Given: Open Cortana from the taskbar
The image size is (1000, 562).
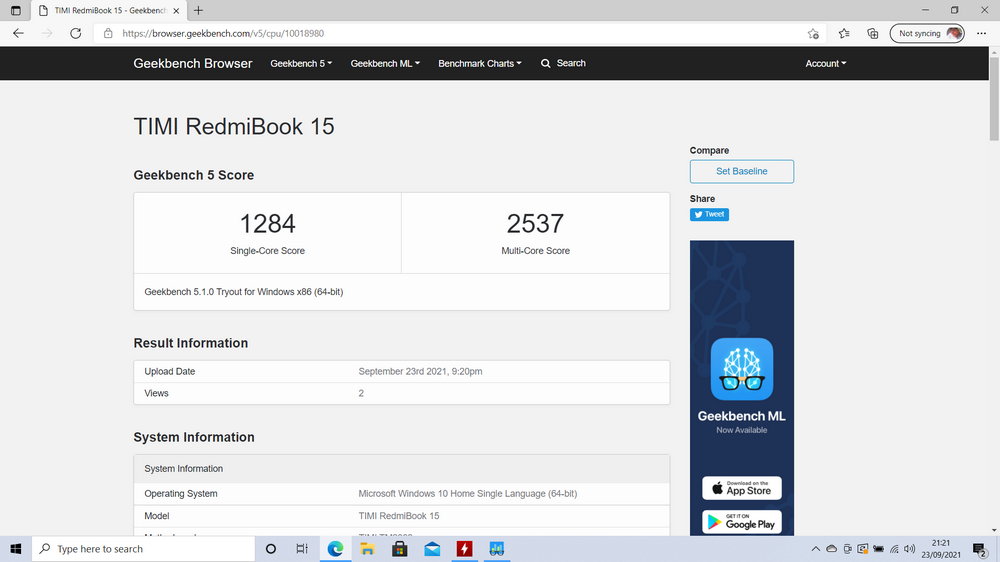Looking at the screenshot, I should click(270, 549).
